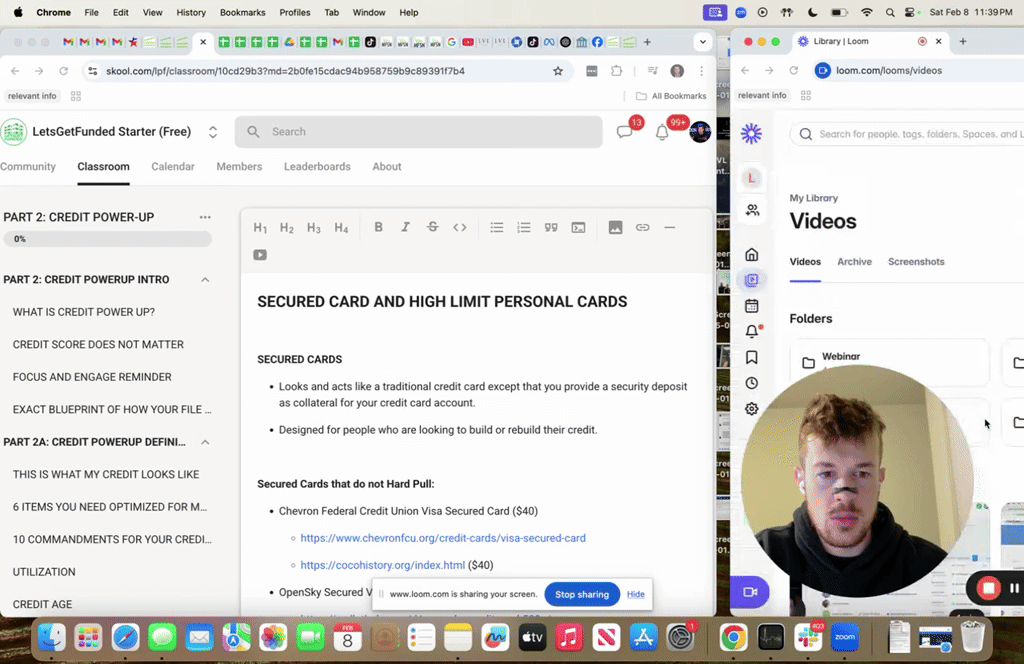Apply Heading 1 format in editor
1024x664 pixels.
click(x=260, y=227)
